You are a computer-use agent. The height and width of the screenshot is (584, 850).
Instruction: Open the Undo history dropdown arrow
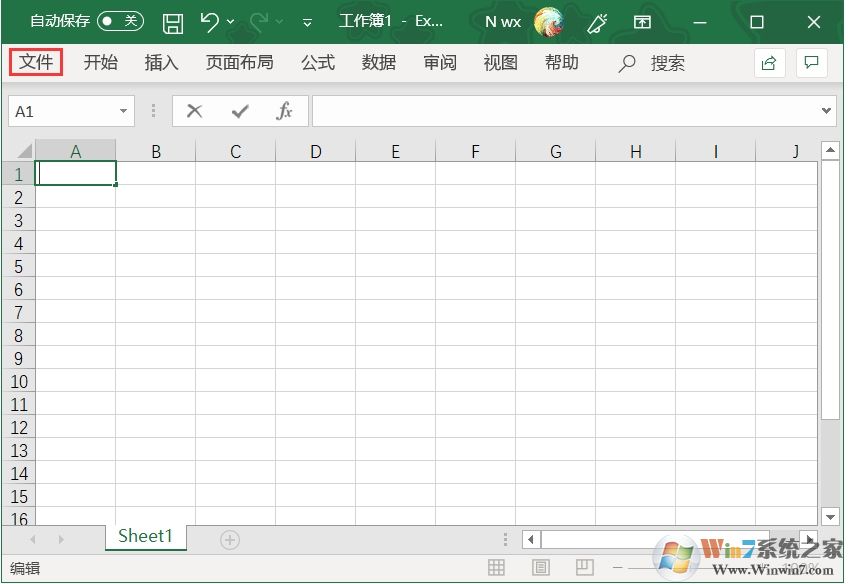click(231, 21)
